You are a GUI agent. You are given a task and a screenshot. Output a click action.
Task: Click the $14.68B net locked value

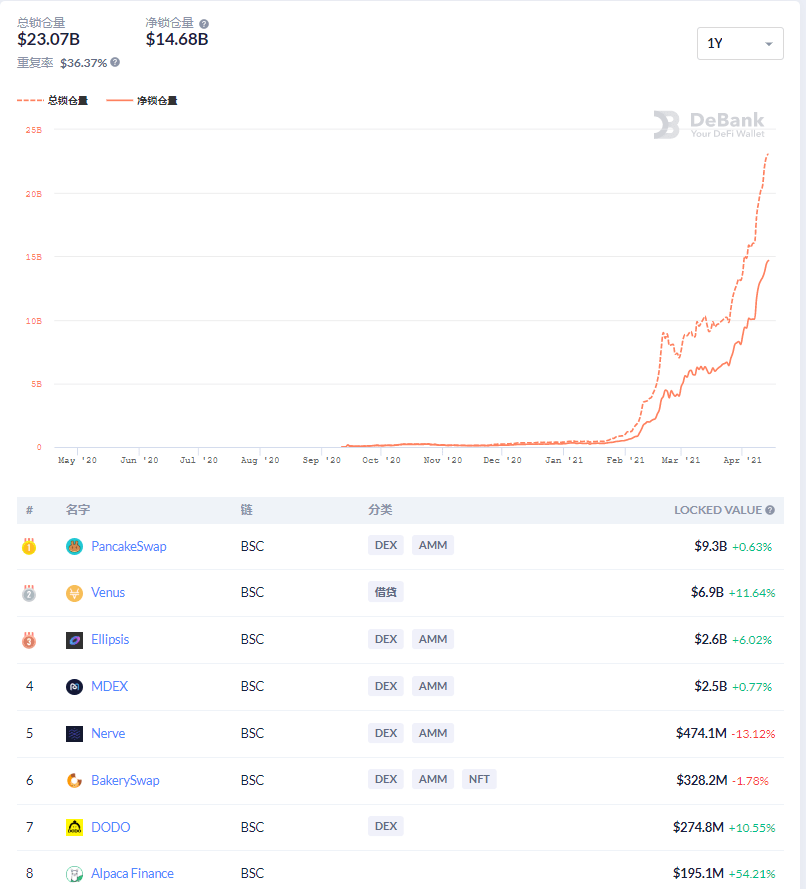tap(177, 39)
